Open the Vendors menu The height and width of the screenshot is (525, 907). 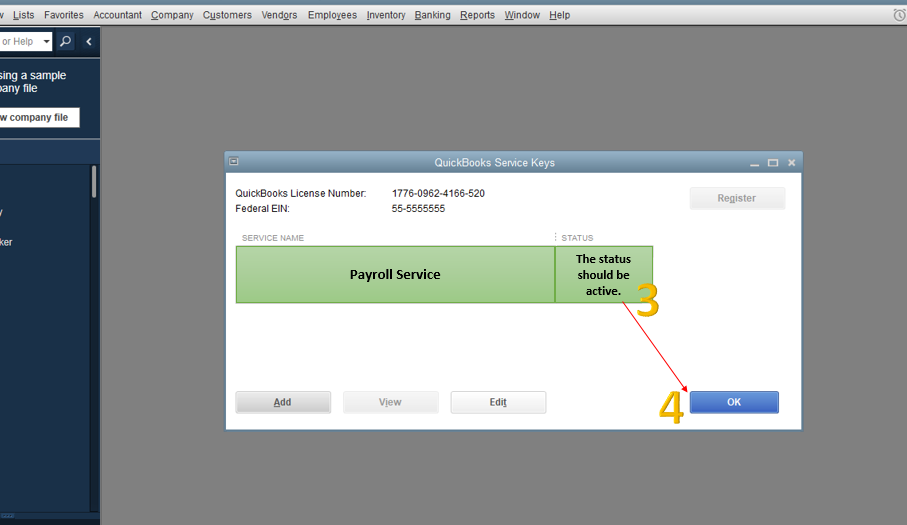(279, 15)
